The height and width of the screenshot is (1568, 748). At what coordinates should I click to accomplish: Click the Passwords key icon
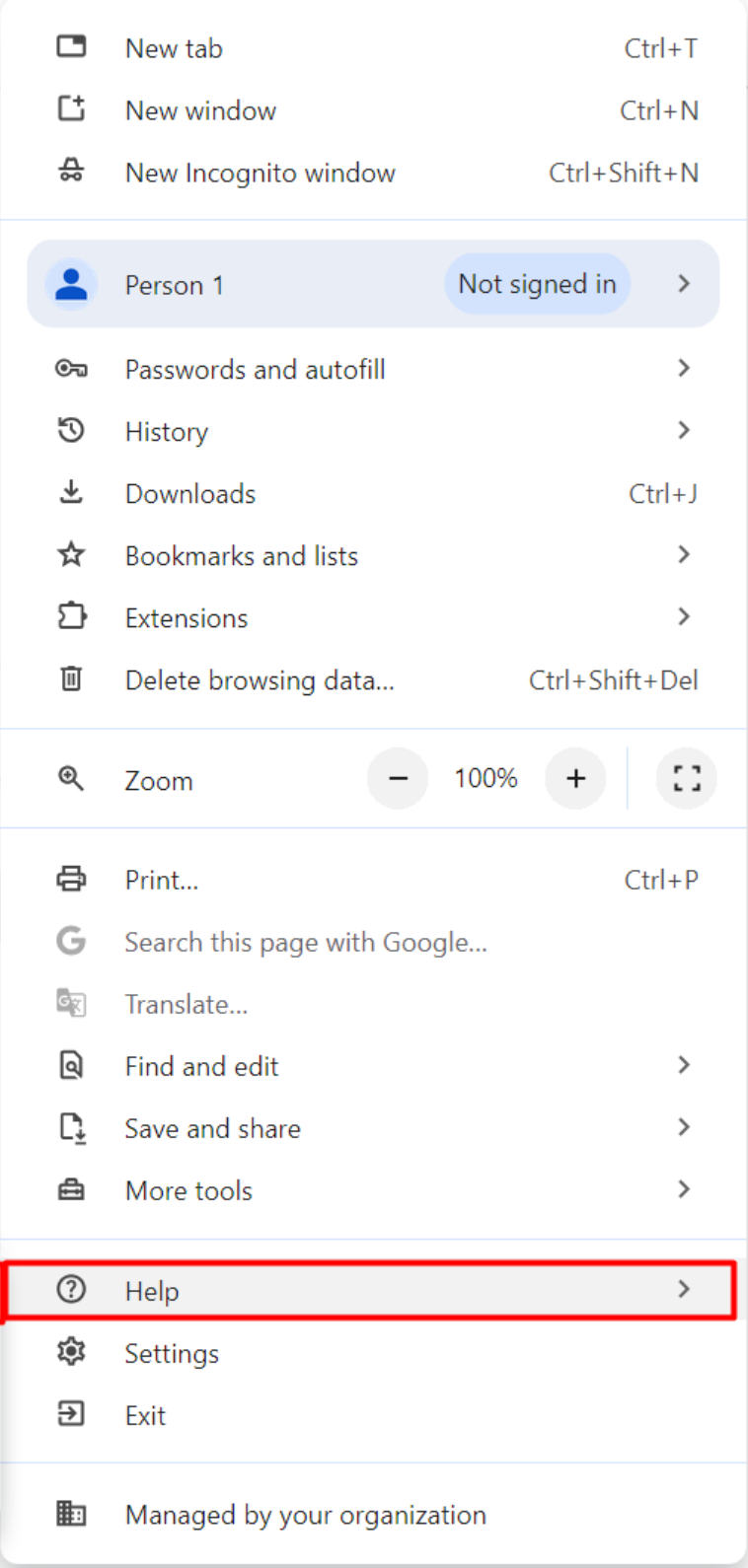[x=71, y=369]
